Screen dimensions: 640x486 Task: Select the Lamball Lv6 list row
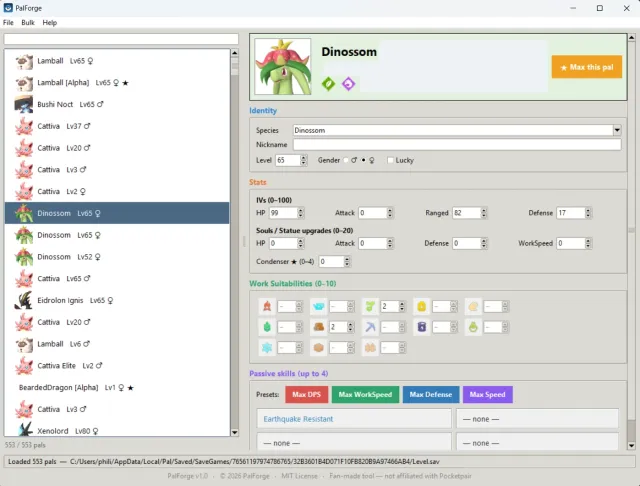[117, 344]
